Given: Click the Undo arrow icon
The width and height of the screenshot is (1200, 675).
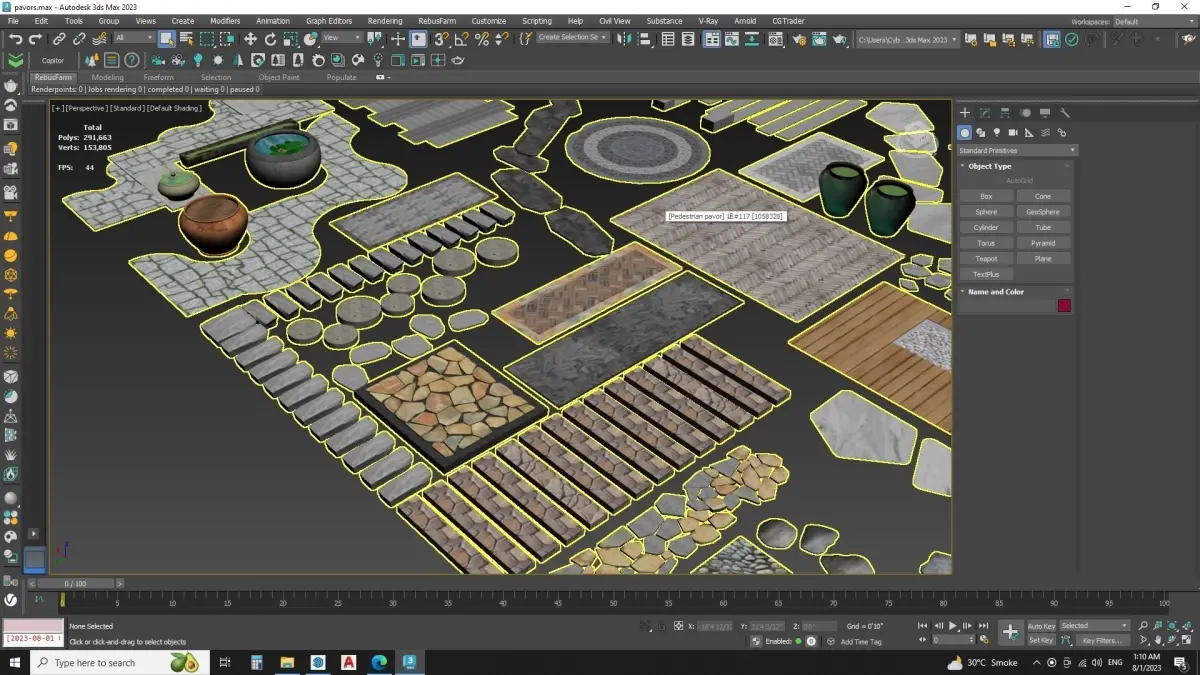Looking at the screenshot, I should point(16,39).
